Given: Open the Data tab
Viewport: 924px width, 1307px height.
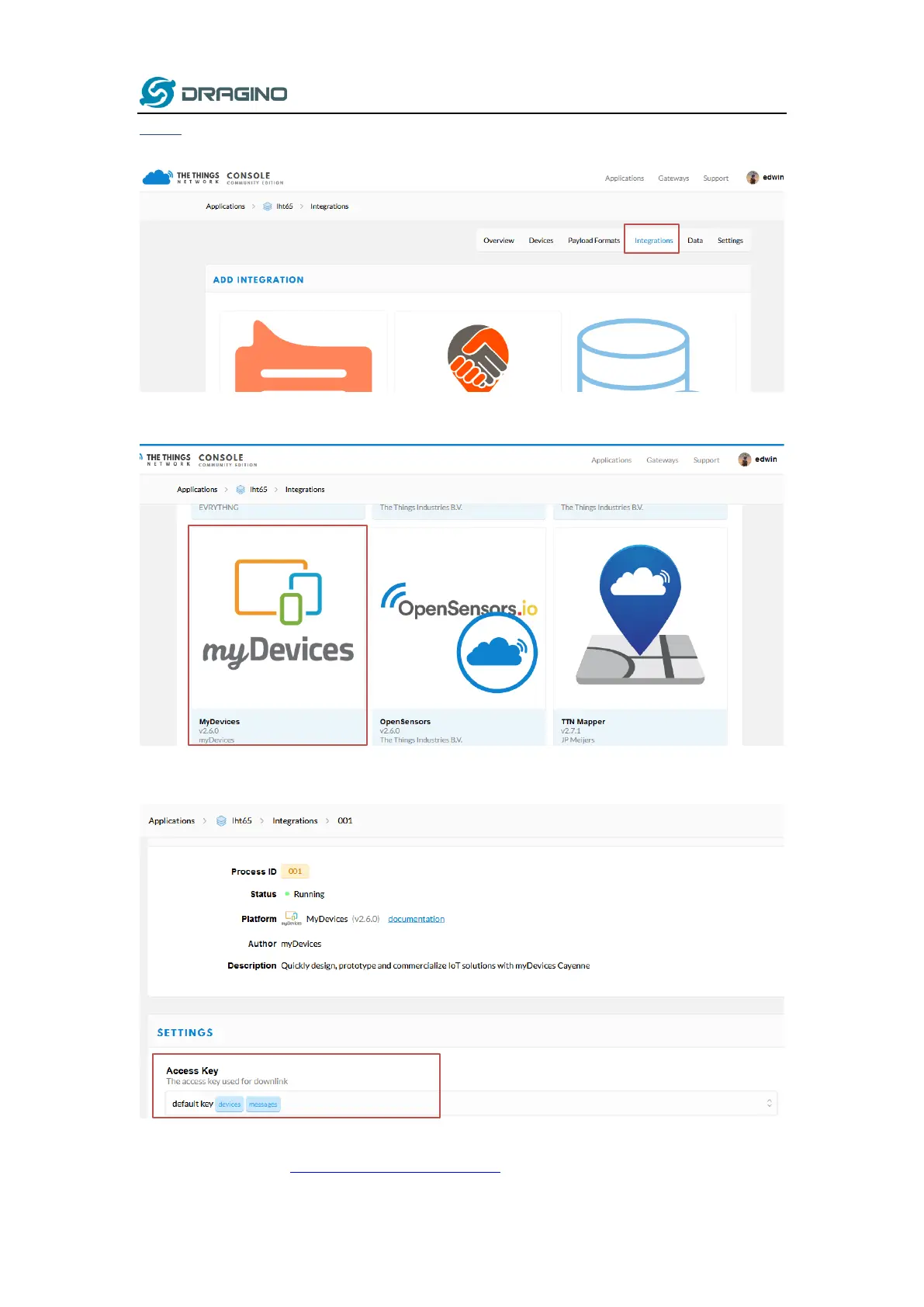Looking at the screenshot, I should [695, 241].
